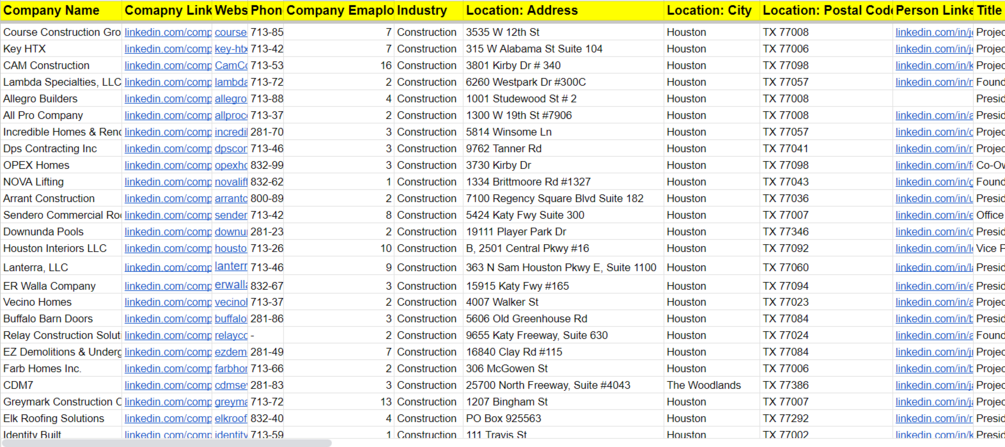
Task: Open the Key HTX website link
Action: pos(231,49)
